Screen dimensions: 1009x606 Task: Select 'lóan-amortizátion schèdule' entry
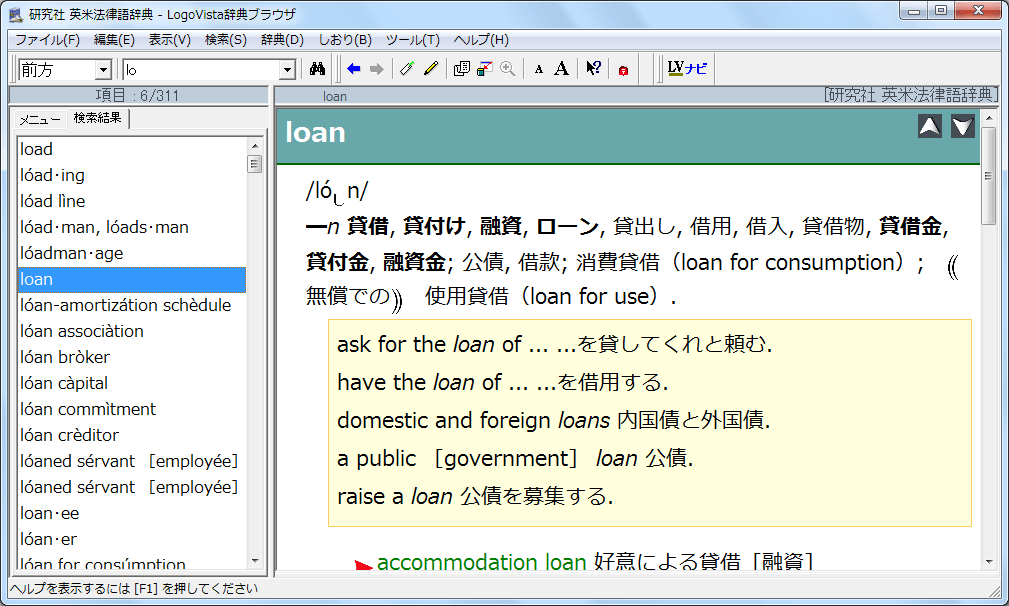click(x=132, y=305)
